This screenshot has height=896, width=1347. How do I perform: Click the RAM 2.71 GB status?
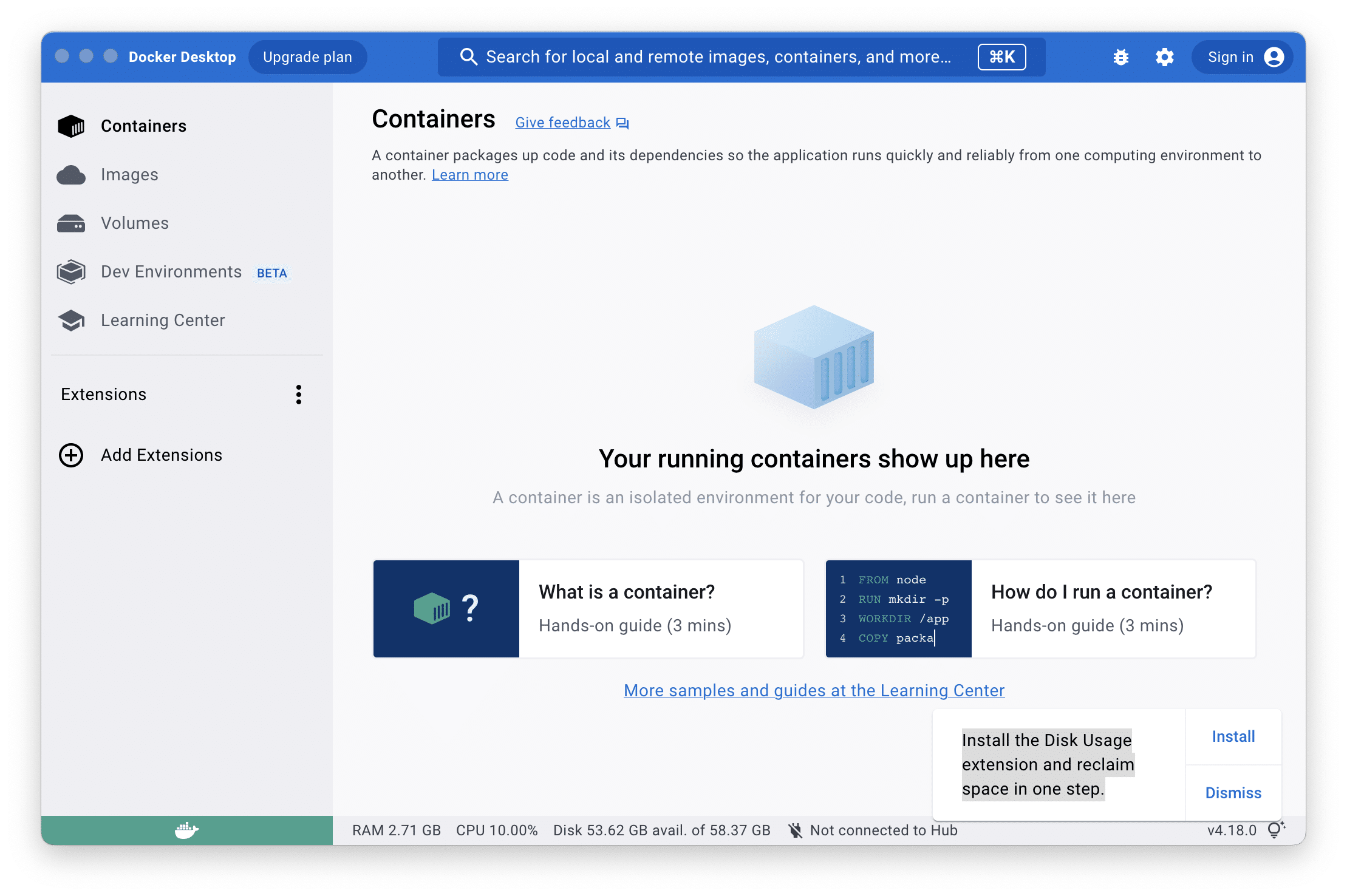(397, 830)
